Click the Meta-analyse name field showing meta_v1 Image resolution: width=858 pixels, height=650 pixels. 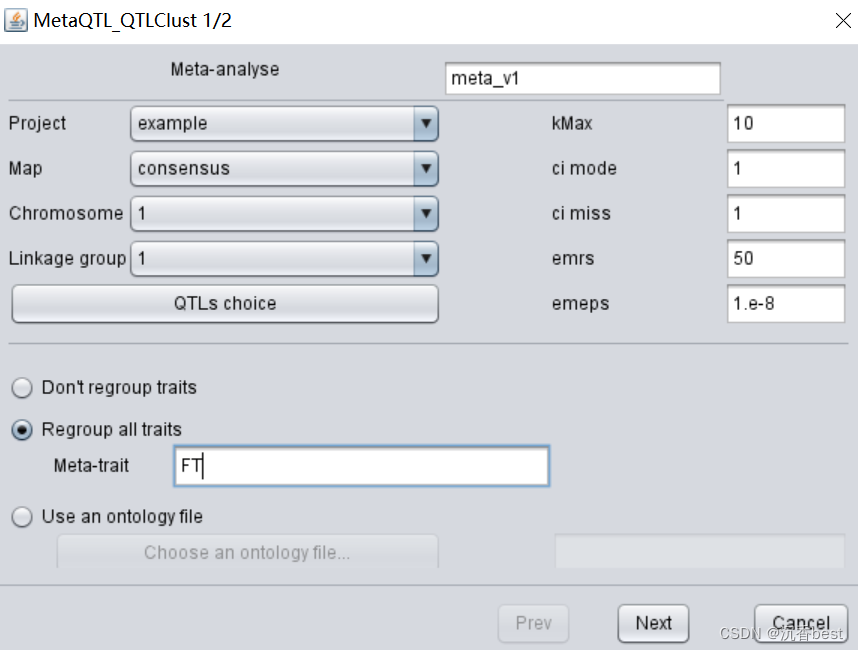[582, 78]
